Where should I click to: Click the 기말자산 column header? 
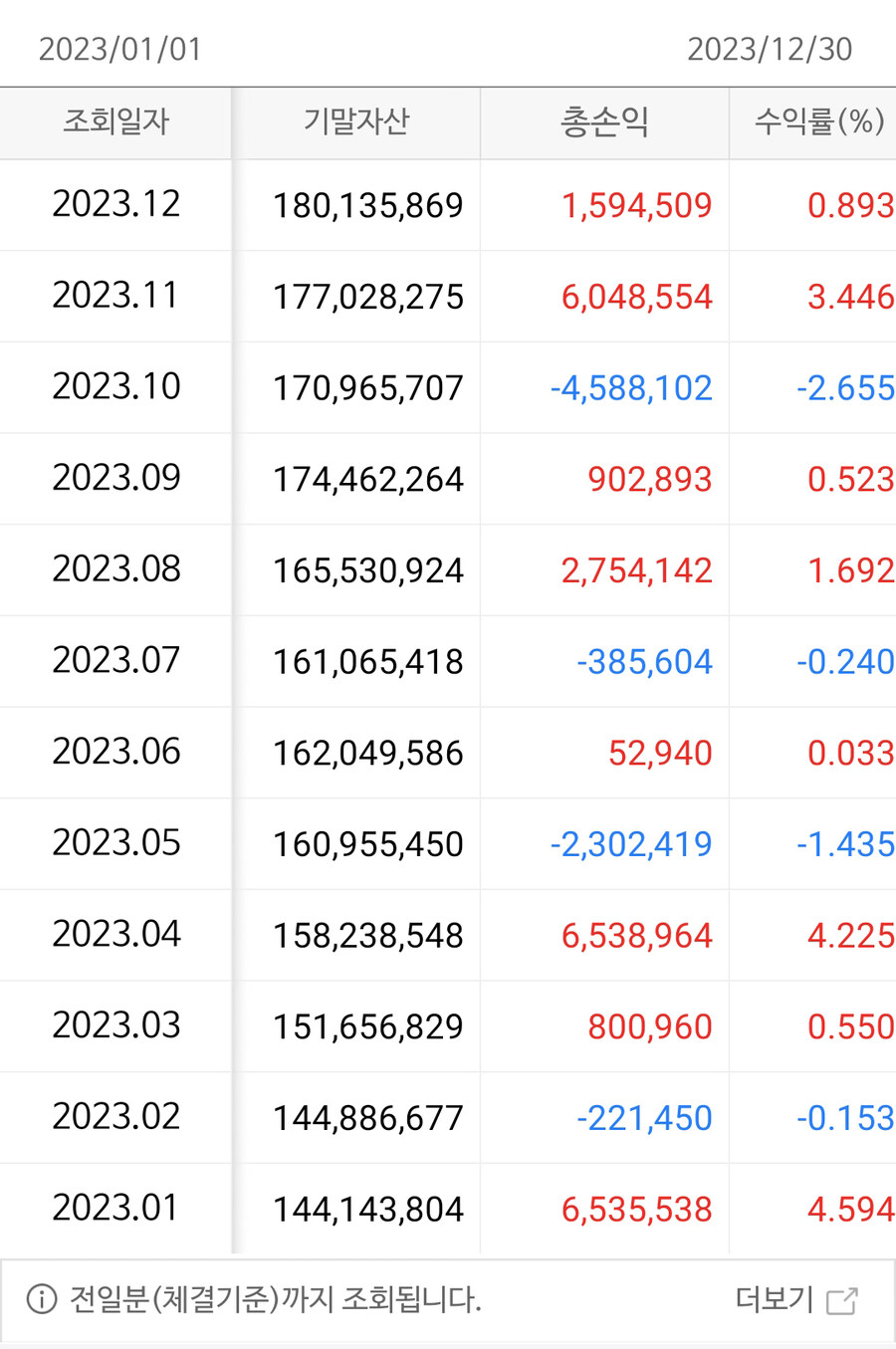[x=356, y=121]
